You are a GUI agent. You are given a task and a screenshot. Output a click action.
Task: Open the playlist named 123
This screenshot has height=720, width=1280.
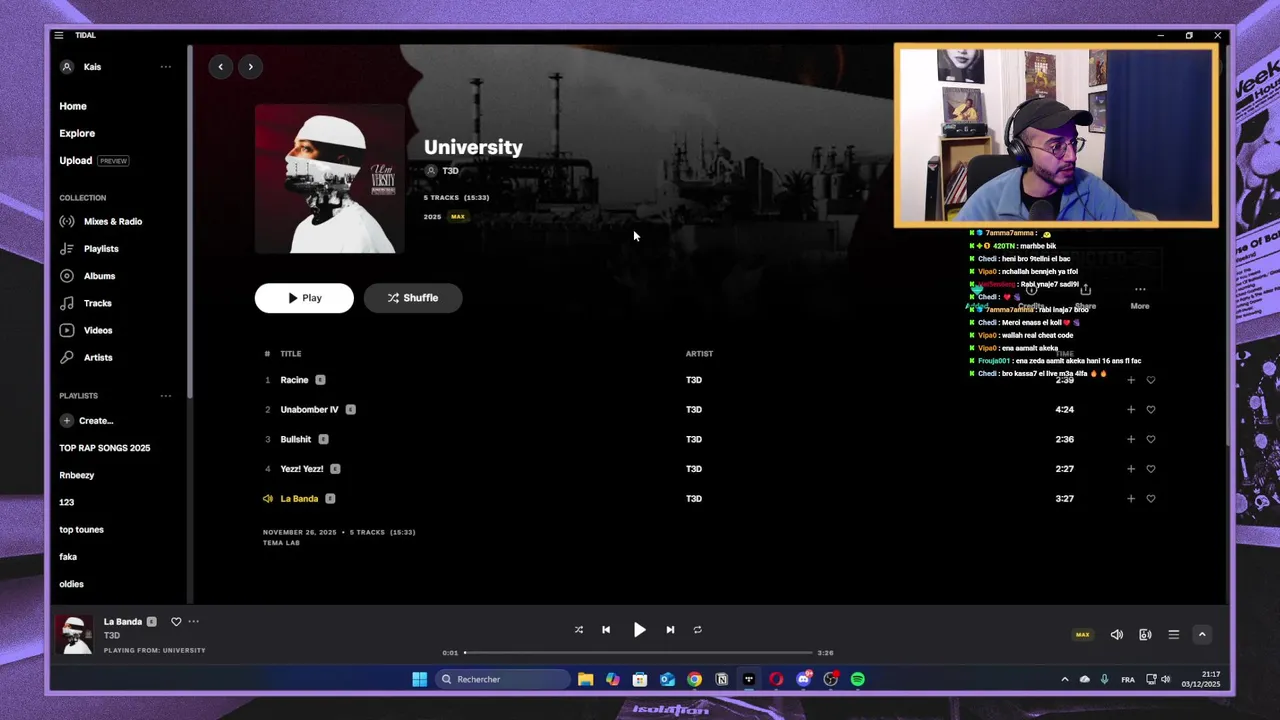(x=67, y=502)
